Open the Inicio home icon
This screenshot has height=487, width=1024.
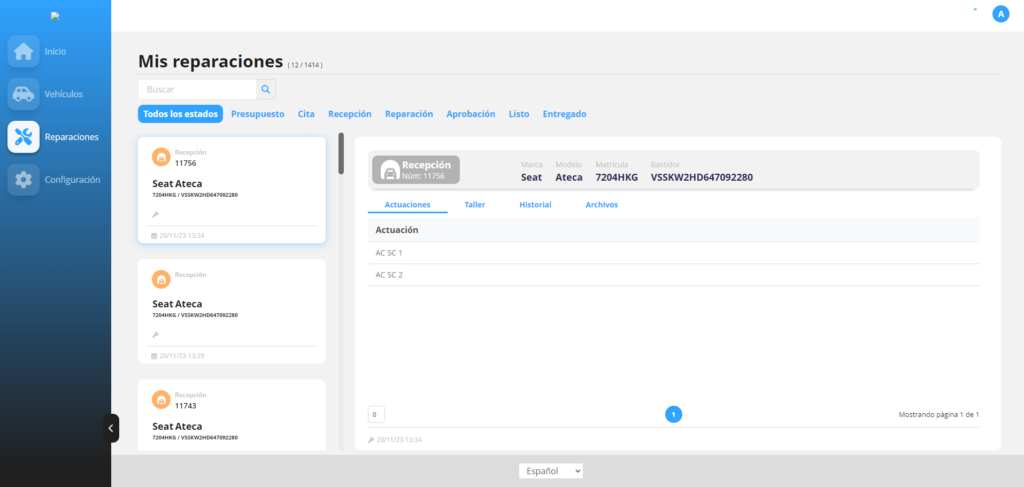(24, 52)
